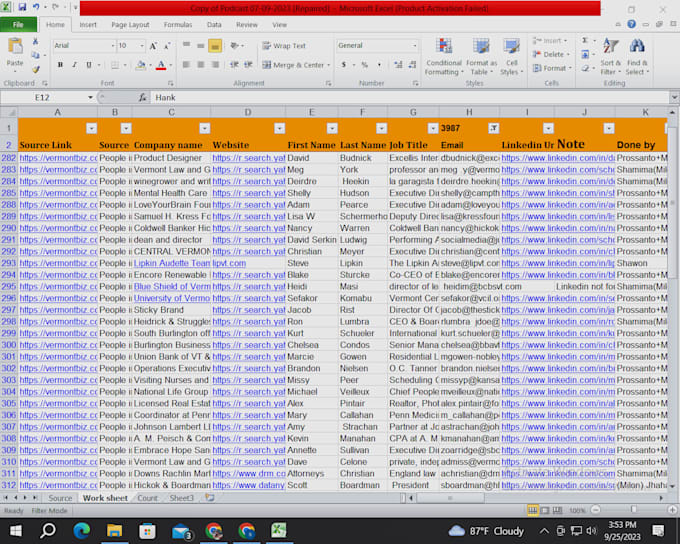Switch to Sheet3 tab

point(181,498)
